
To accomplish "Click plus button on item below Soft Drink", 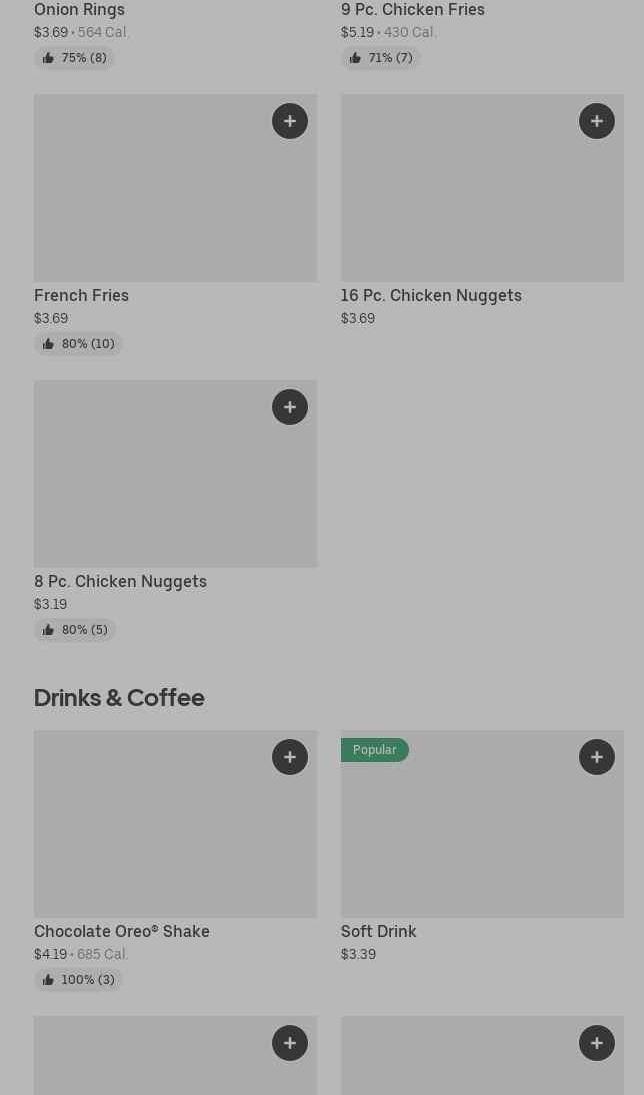I will coord(597,1043).
